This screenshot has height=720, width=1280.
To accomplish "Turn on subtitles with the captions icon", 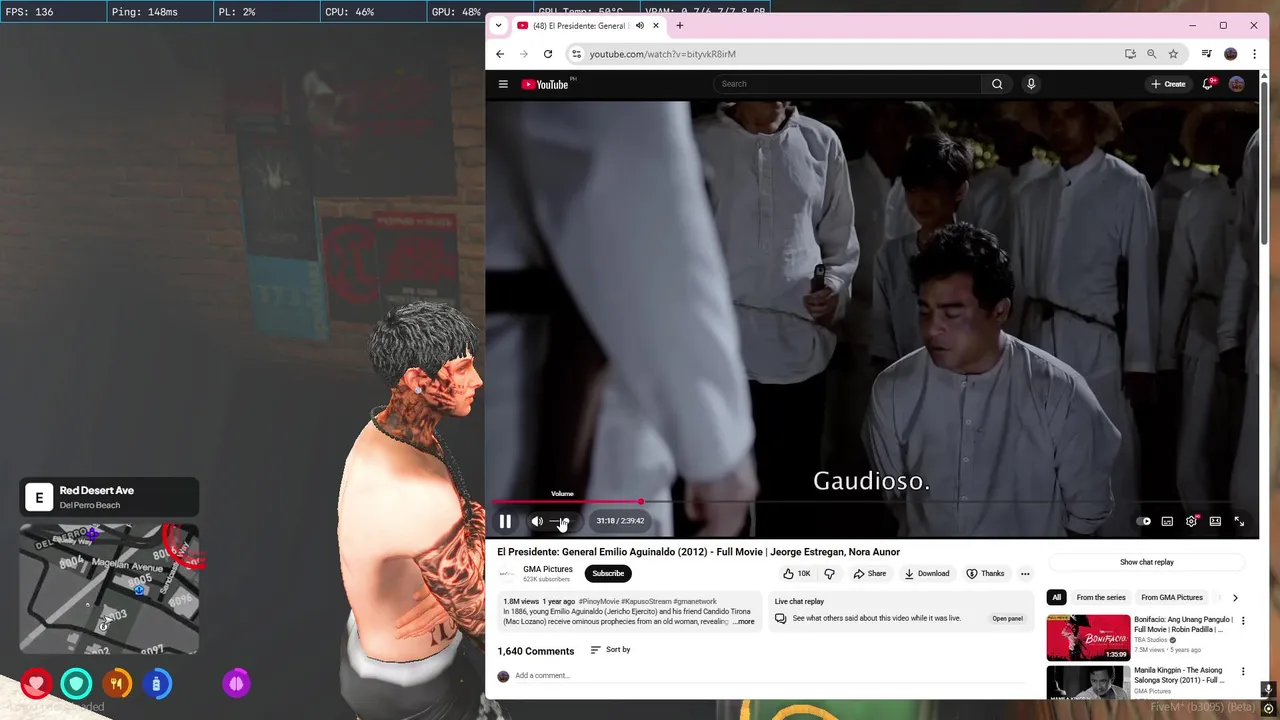I will tap(1167, 521).
